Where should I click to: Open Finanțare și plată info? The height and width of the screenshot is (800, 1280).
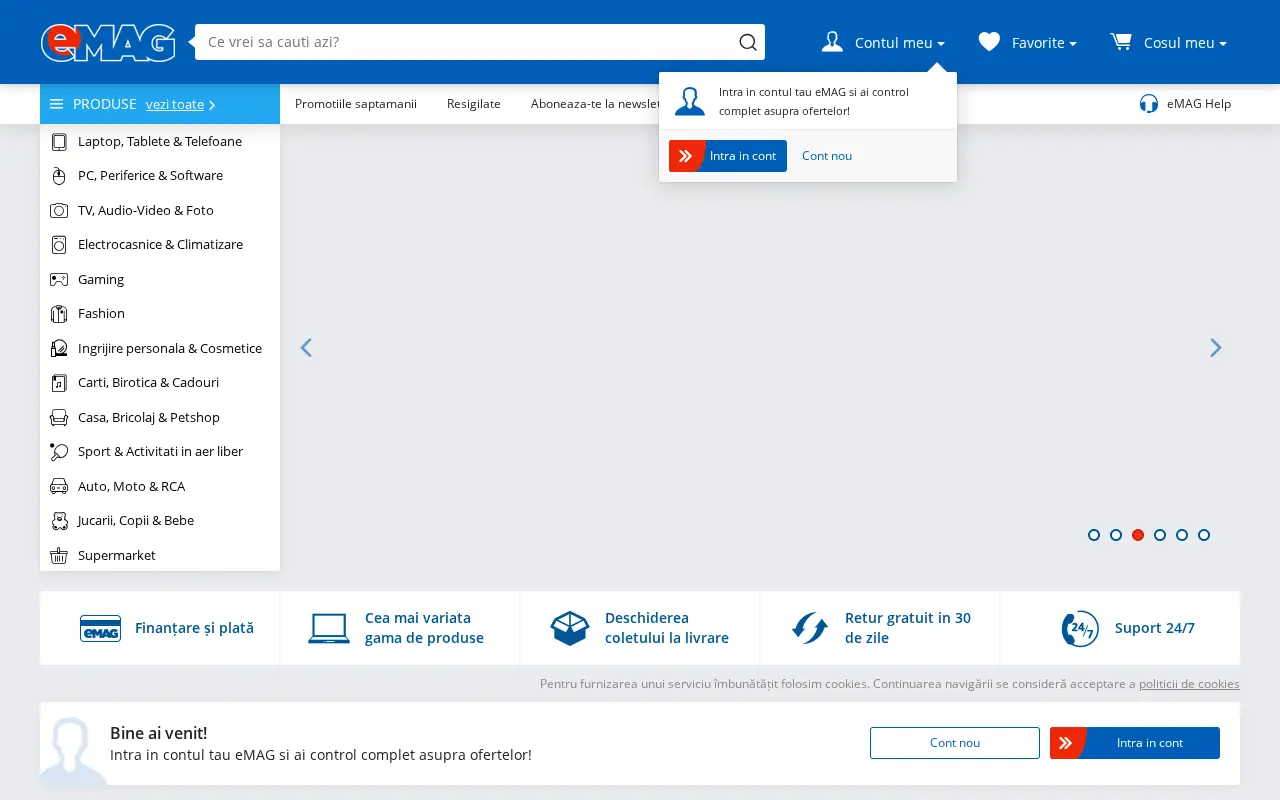tap(160, 628)
